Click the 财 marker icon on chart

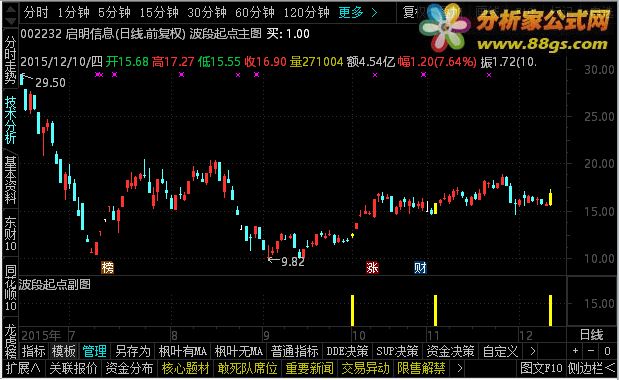pyautogui.click(x=420, y=268)
